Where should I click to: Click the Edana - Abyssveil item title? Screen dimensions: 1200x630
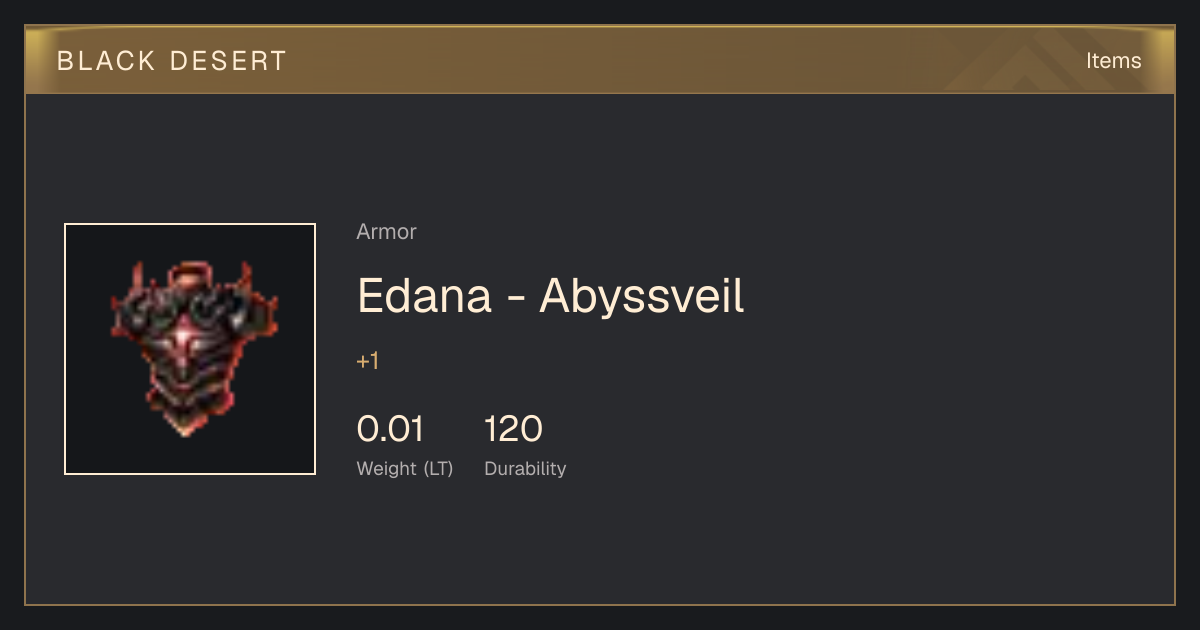551,296
